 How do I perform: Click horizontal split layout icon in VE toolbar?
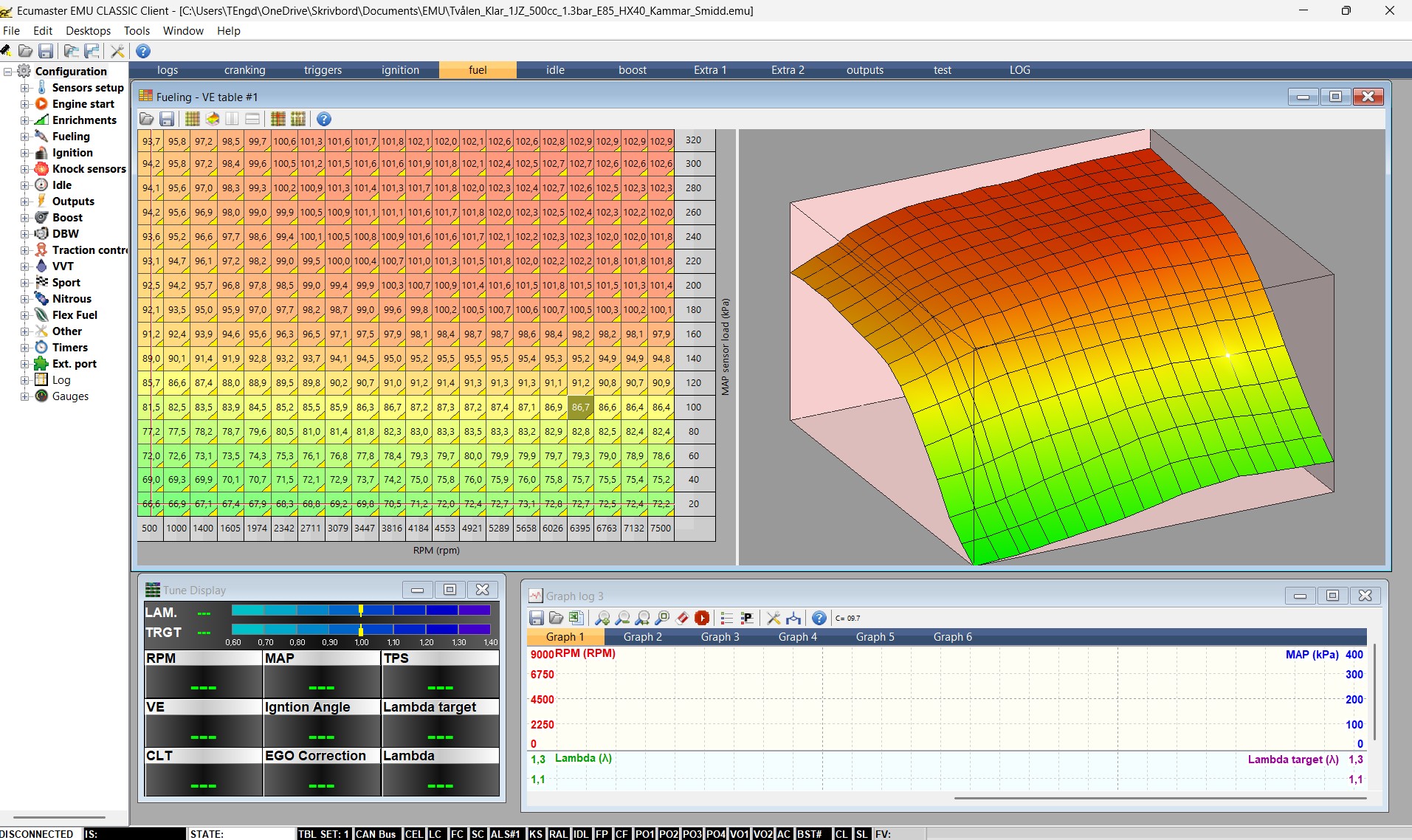[252, 119]
